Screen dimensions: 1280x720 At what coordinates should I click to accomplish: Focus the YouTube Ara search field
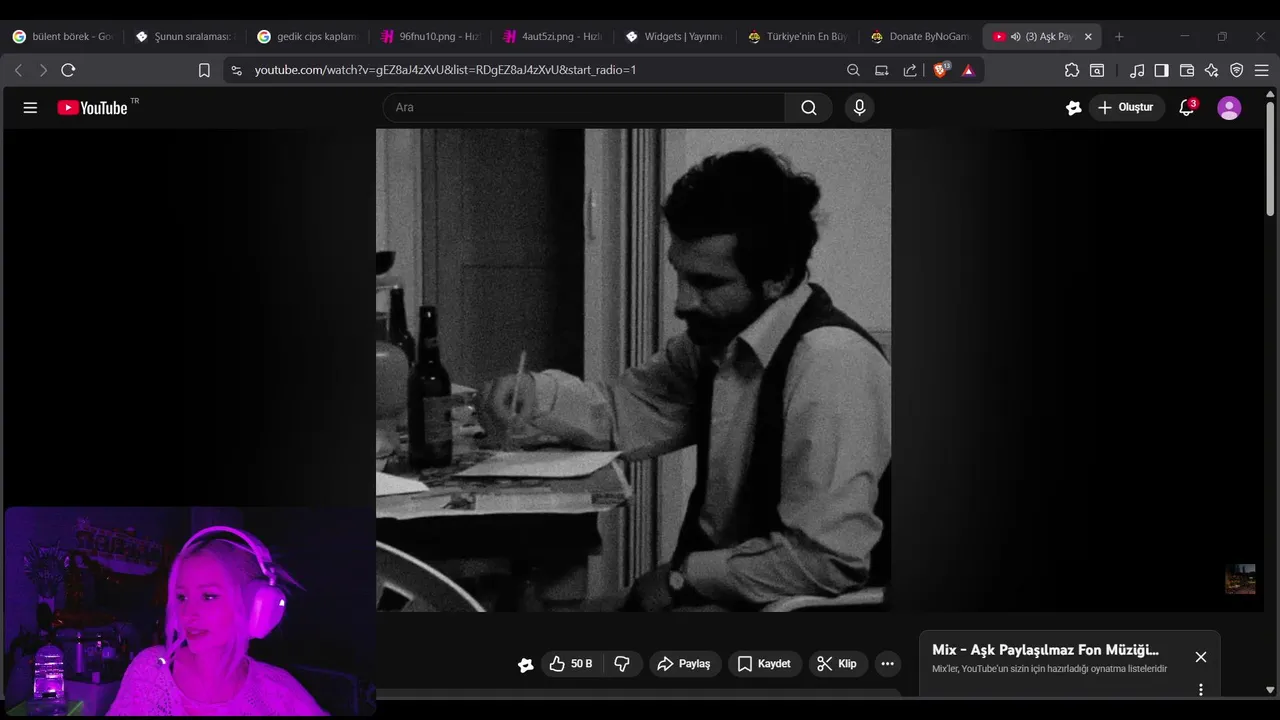(584, 108)
